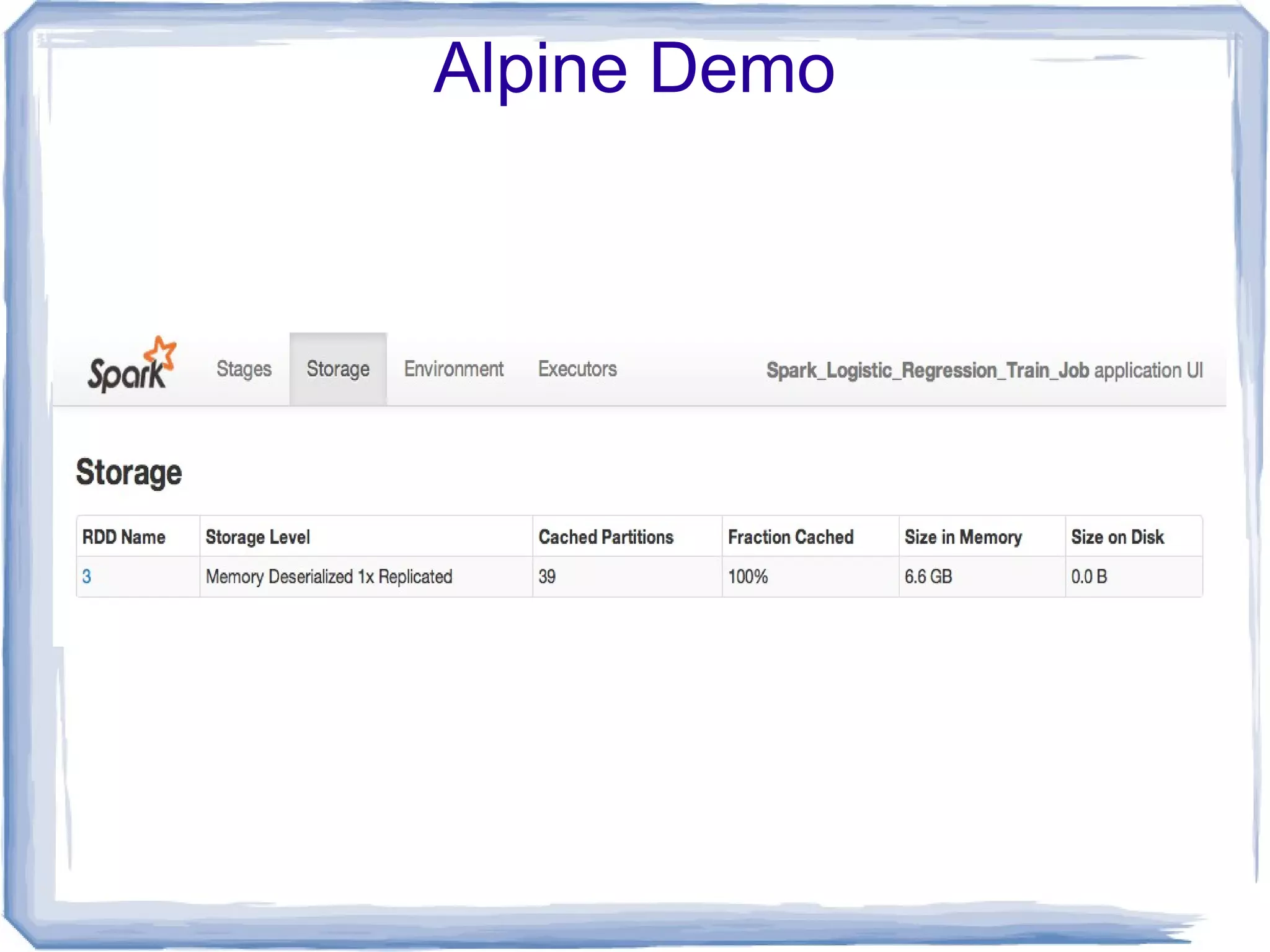
Task: Click the Spark logo icon
Action: (132, 365)
